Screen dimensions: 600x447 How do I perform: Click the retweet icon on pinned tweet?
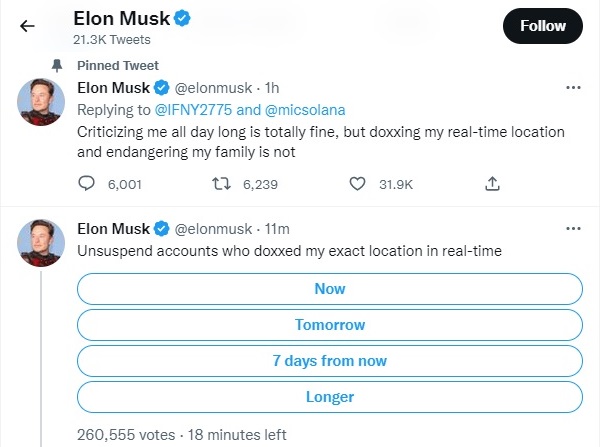click(x=224, y=183)
